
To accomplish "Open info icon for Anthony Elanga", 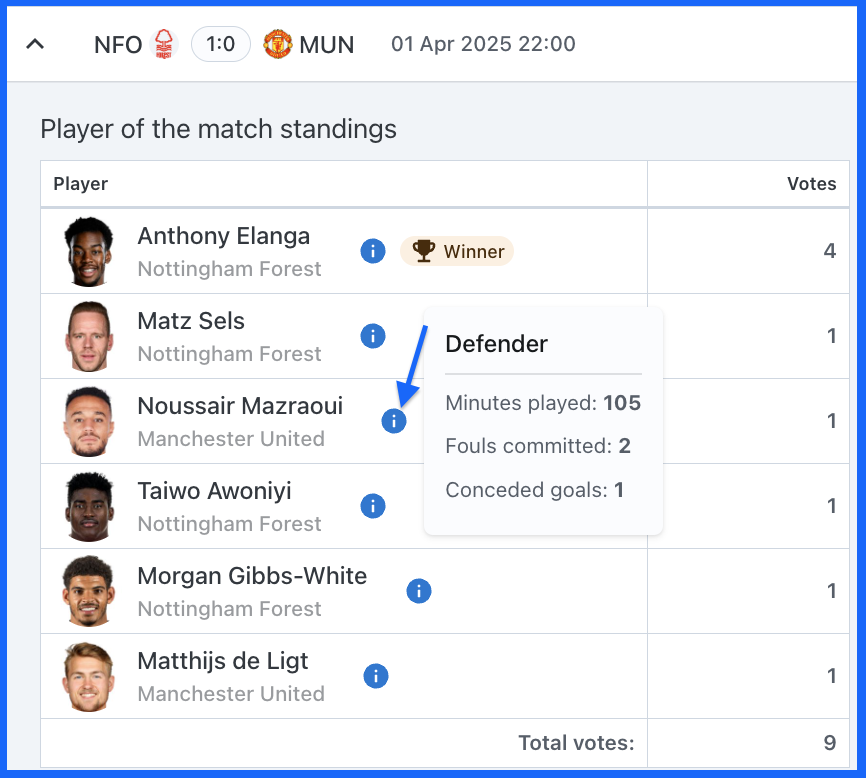I will click(373, 251).
